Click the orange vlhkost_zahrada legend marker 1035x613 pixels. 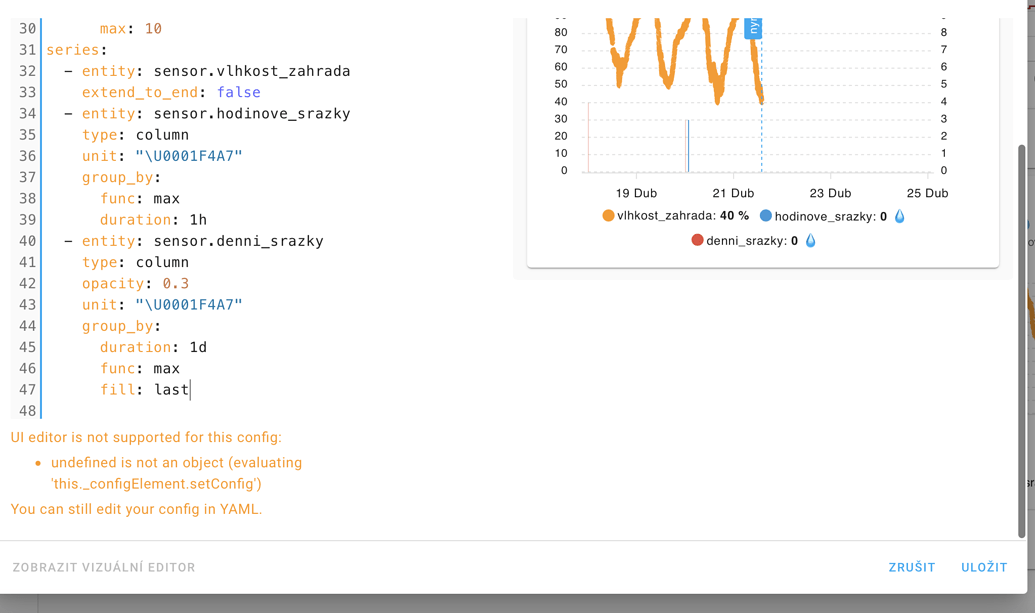tap(608, 216)
